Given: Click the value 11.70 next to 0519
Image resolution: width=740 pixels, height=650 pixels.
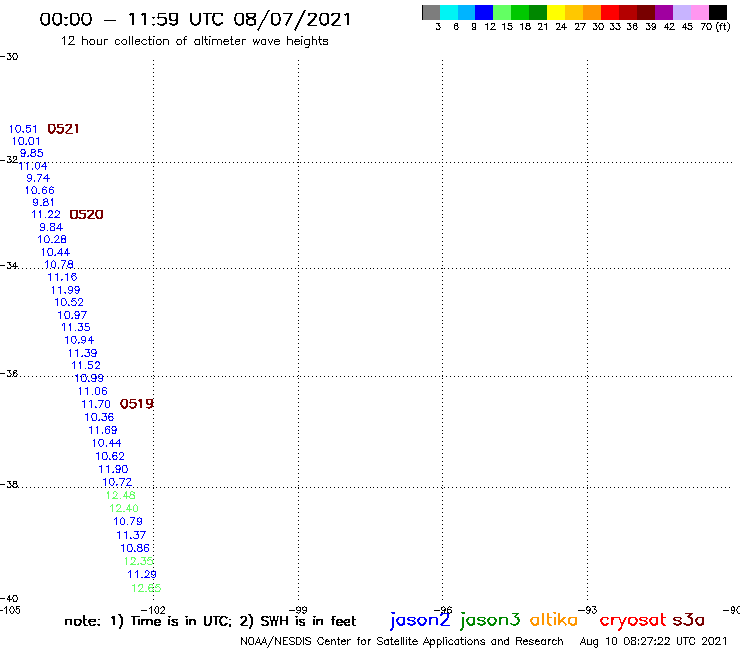Looking at the screenshot, I should 96,405.
